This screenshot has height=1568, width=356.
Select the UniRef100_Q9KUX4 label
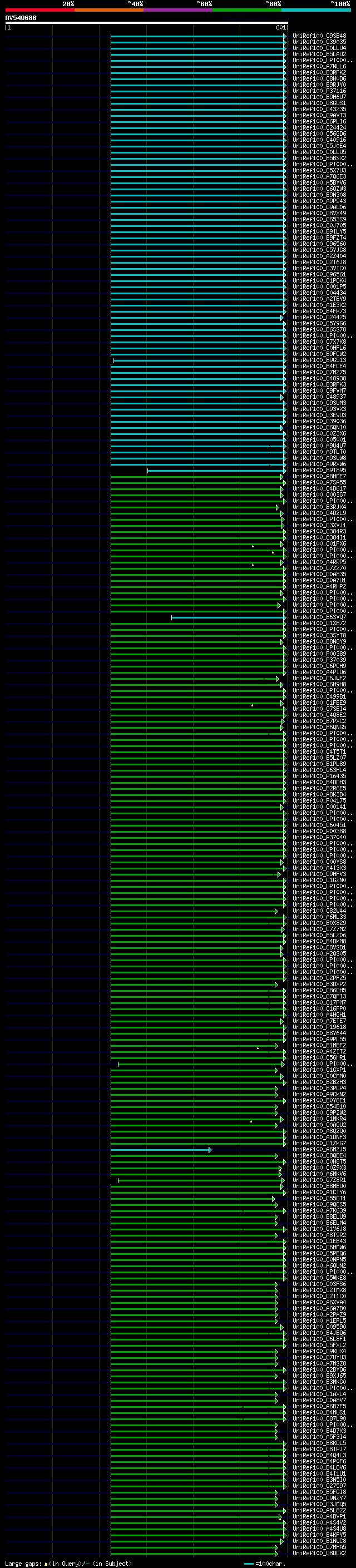click(x=319, y=1351)
